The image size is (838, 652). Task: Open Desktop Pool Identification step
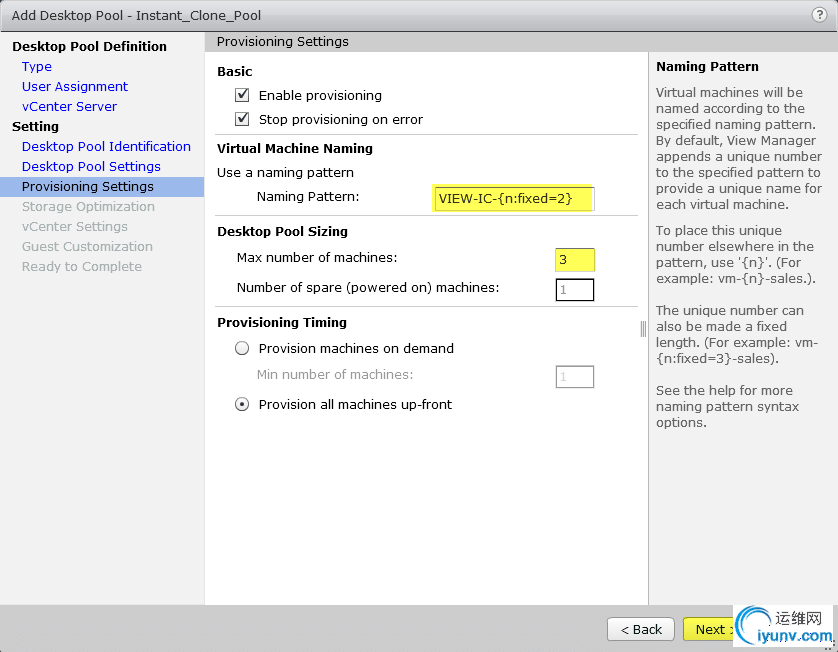click(106, 146)
